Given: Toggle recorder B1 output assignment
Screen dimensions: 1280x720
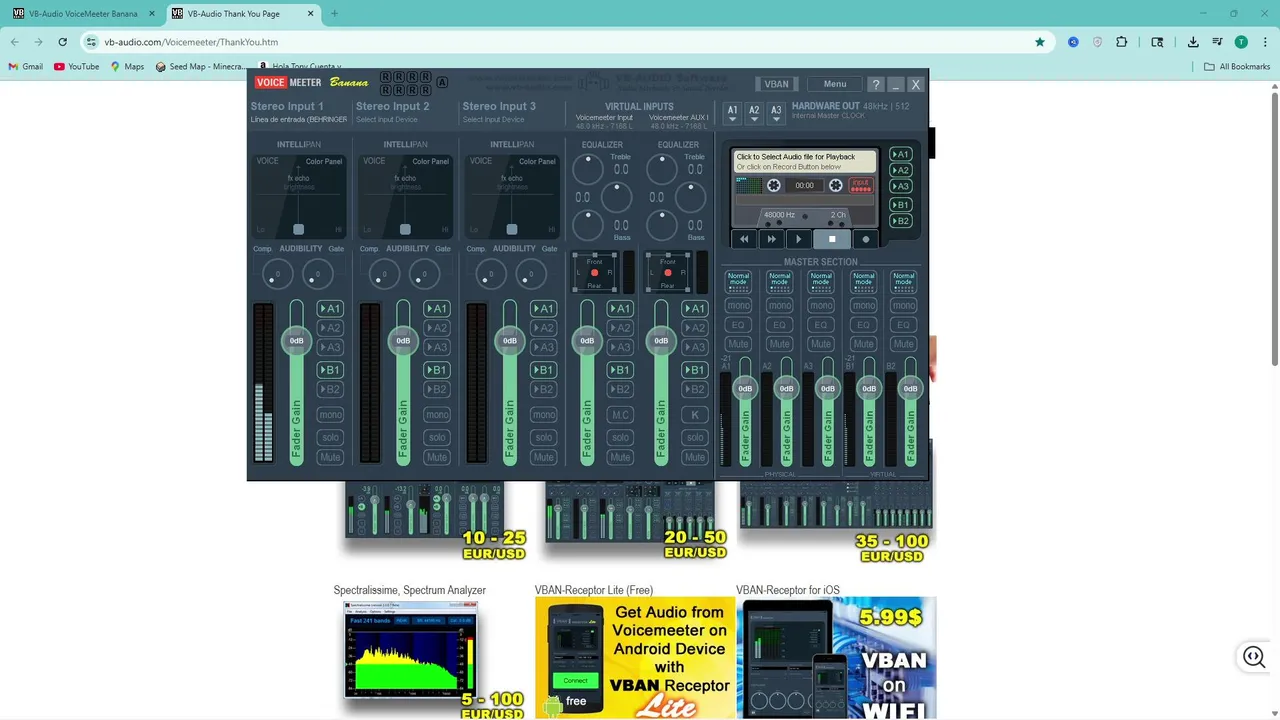Looking at the screenshot, I should [x=901, y=205].
